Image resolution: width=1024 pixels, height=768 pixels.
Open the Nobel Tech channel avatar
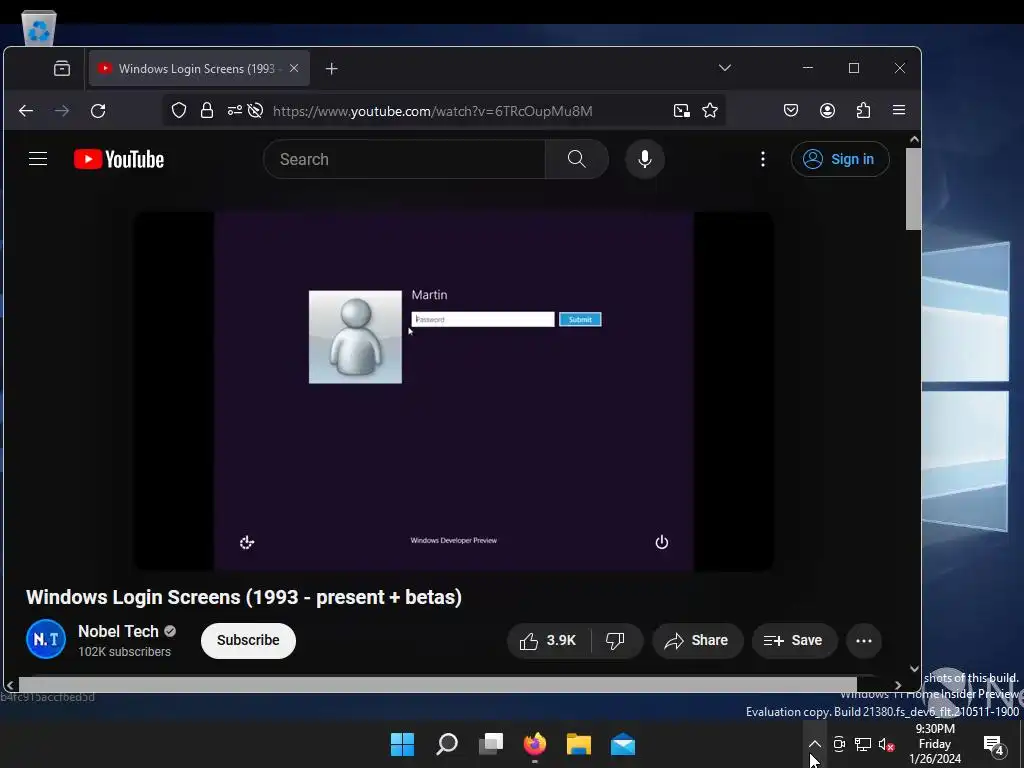46,639
